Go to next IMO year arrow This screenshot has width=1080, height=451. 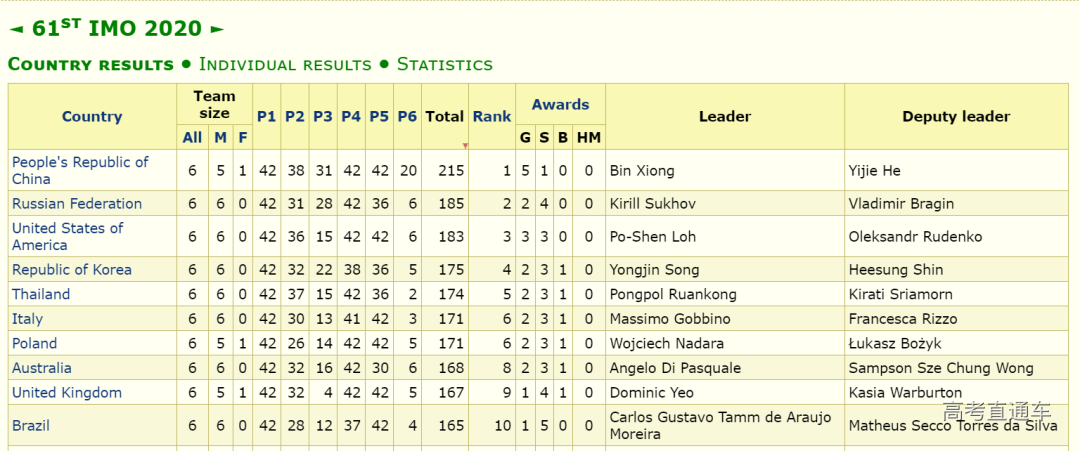217,29
